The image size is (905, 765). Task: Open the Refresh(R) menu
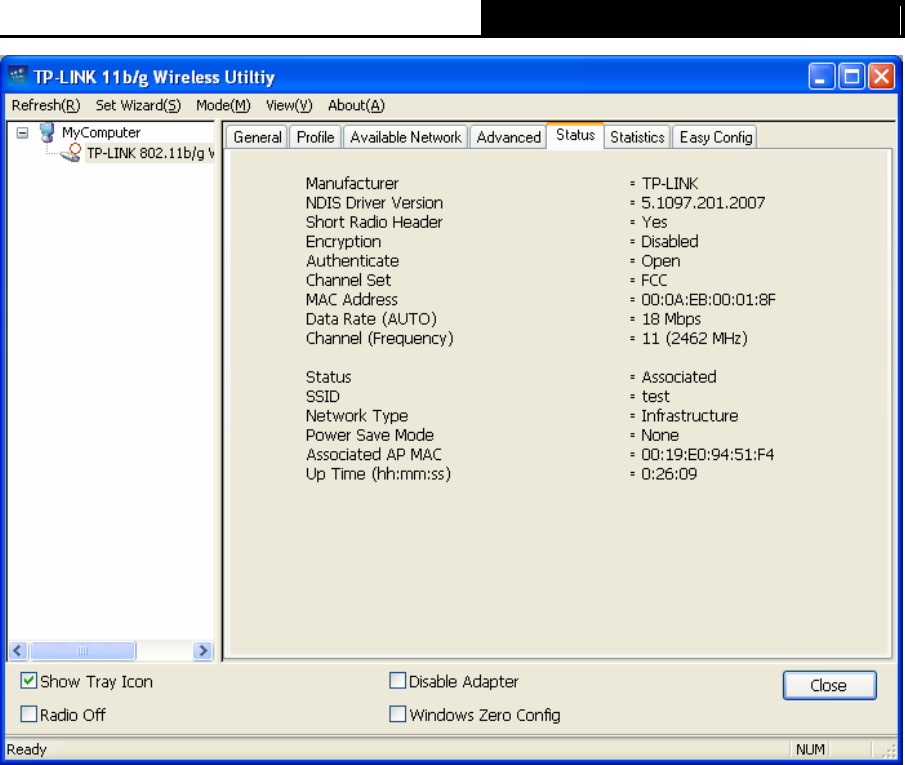pyautogui.click(x=46, y=106)
